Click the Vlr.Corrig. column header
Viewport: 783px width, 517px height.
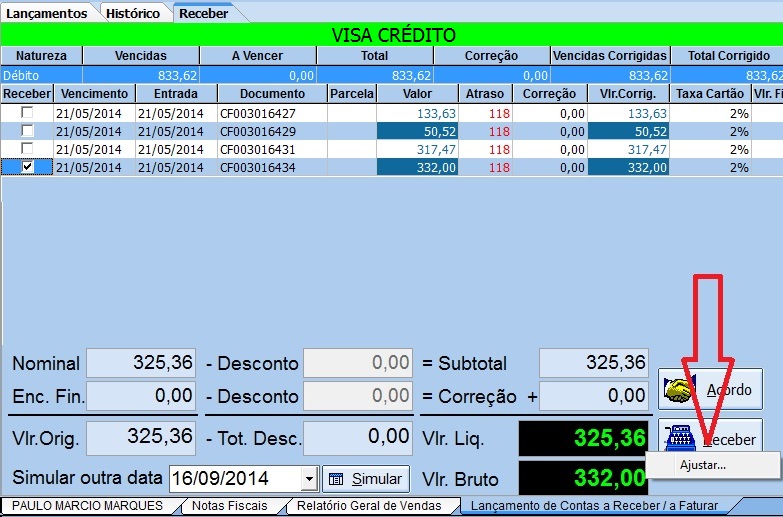click(628, 93)
